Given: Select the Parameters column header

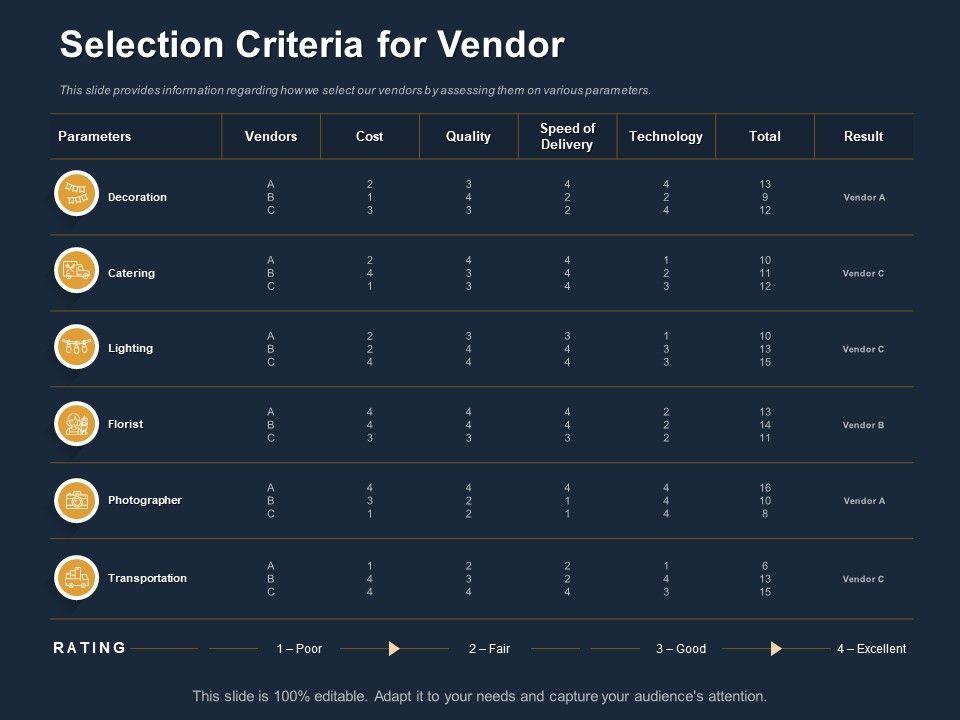Looking at the screenshot, I should point(95,136).
